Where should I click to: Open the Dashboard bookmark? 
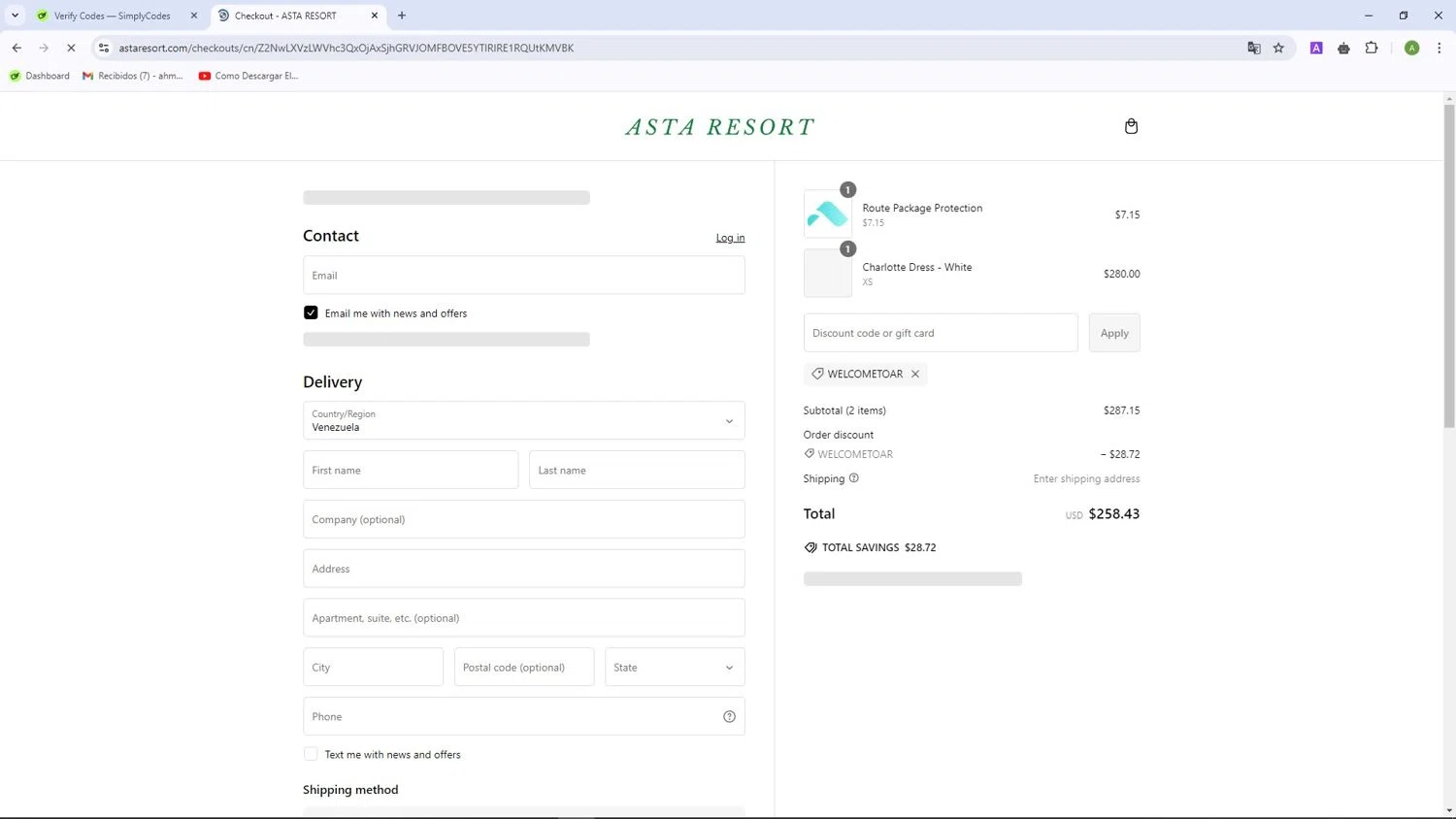click(x=40, y=76)
